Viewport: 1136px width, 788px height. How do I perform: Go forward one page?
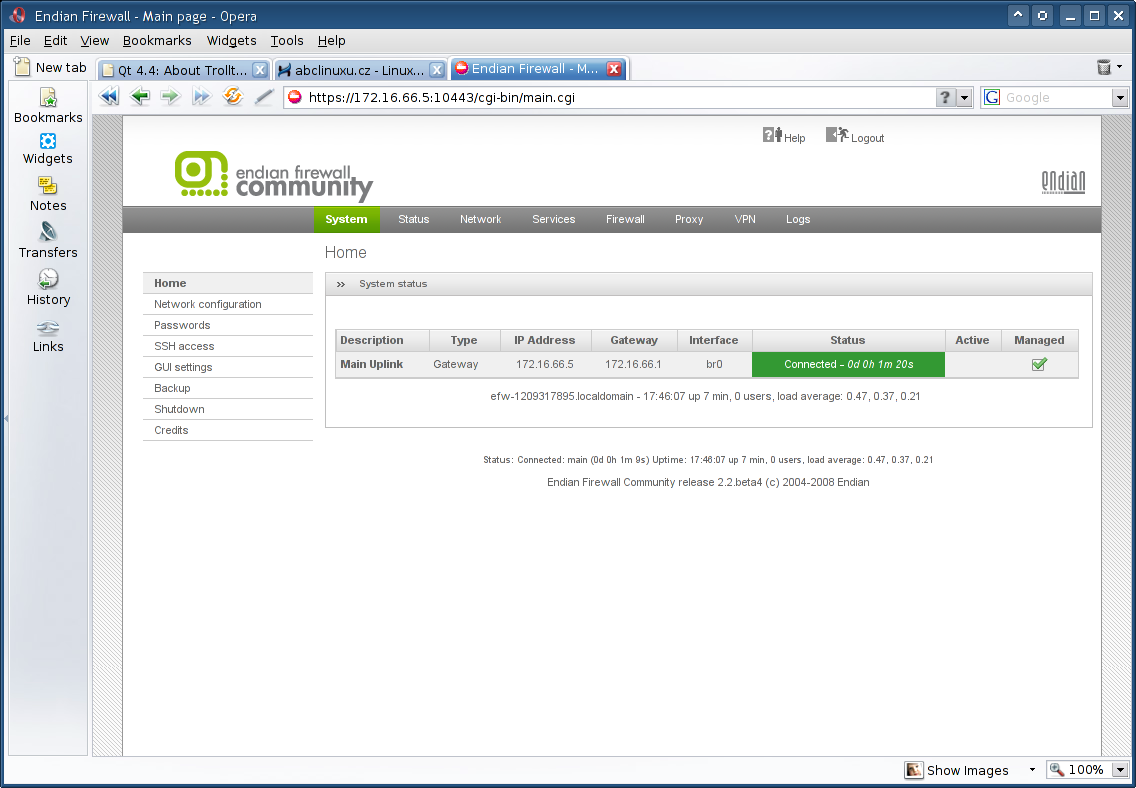click(x=170, y=96)
